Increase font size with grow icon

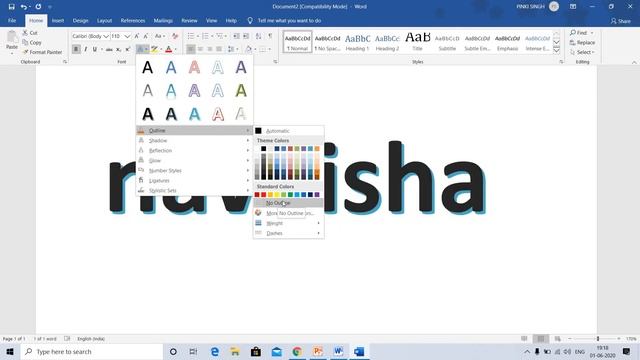pos(137,36)
